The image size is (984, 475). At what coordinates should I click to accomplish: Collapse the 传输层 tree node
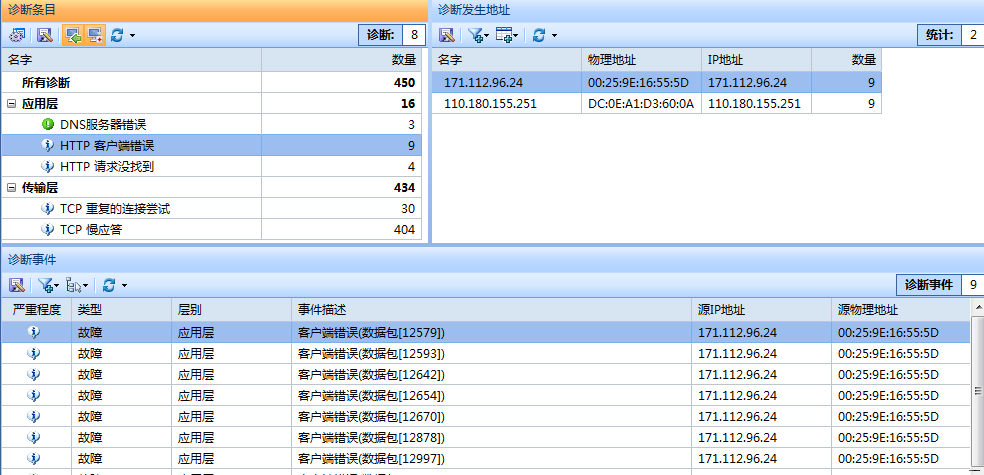(11, 187)
